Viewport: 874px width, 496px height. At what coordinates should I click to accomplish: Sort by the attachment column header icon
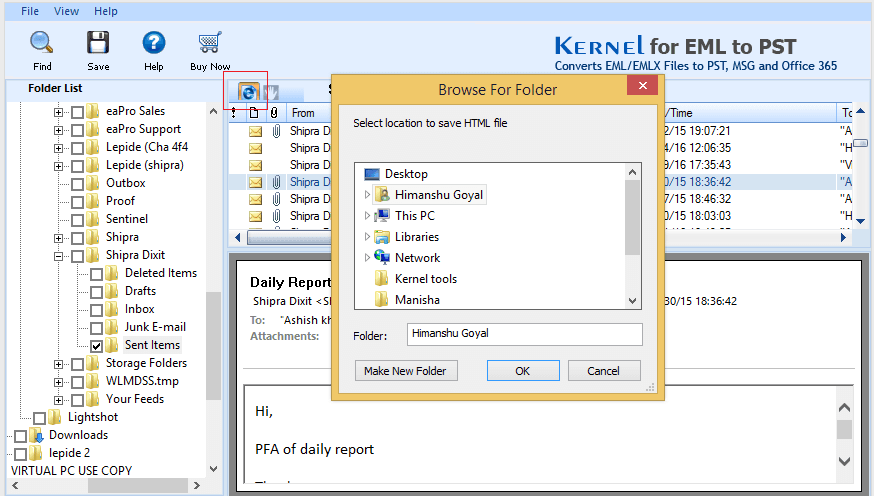[274, 113]
